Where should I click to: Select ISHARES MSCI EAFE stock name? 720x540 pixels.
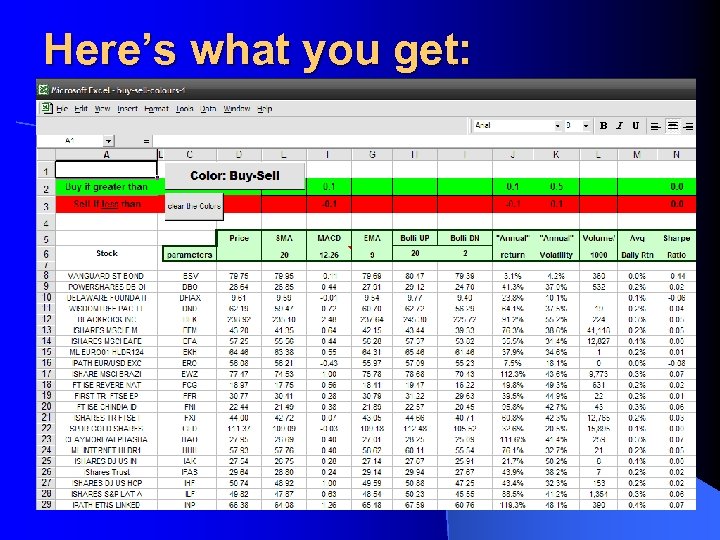[x=106, y=341]
